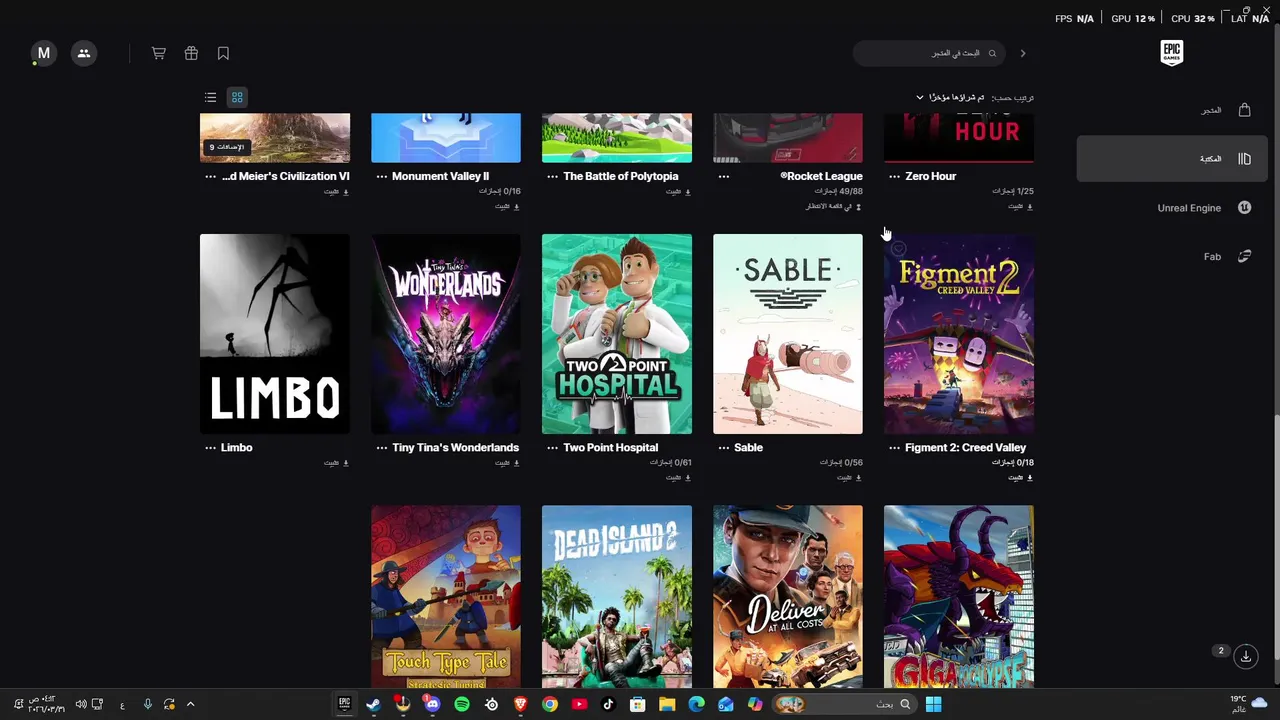Viewport: 1280px width, 720px height.
Task: Install Civilization VI
Action: (336, 191)
